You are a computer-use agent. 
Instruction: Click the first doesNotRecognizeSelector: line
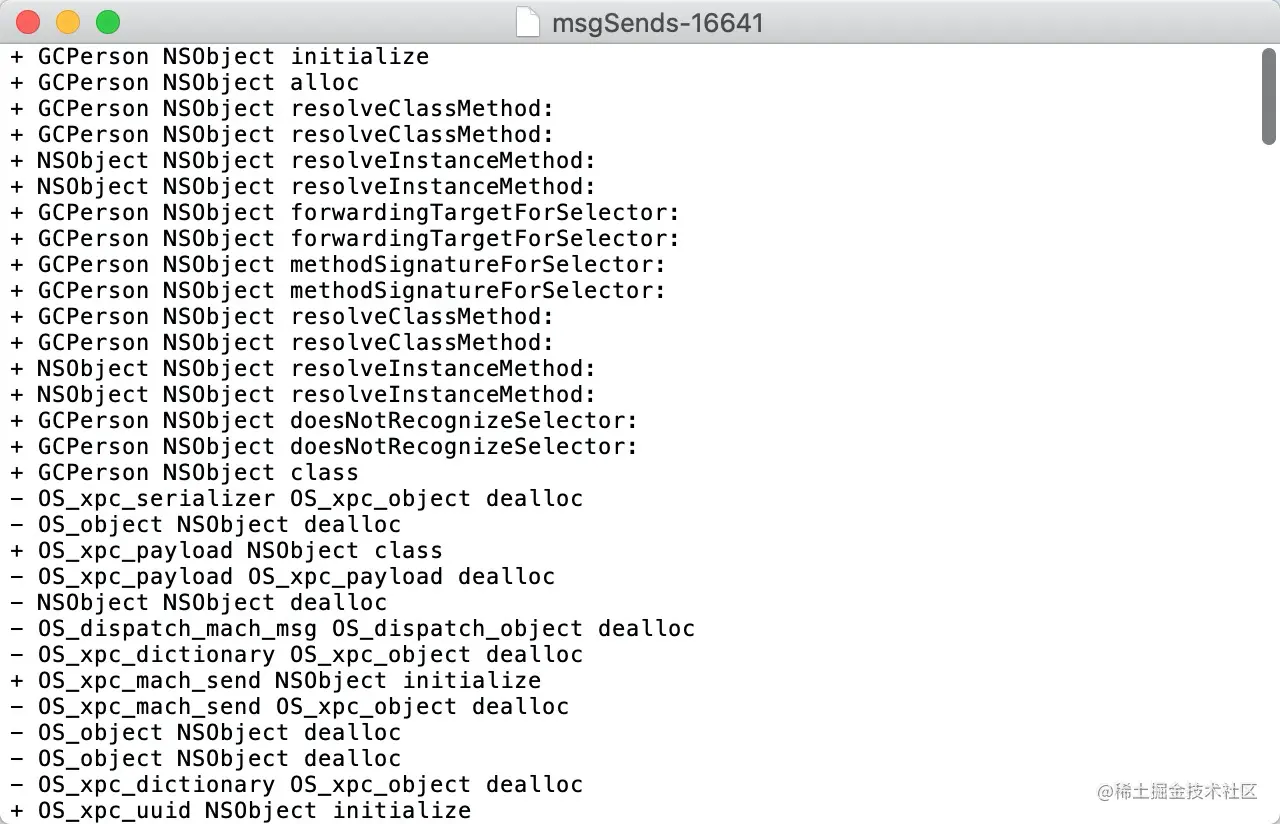pos(324,420)
